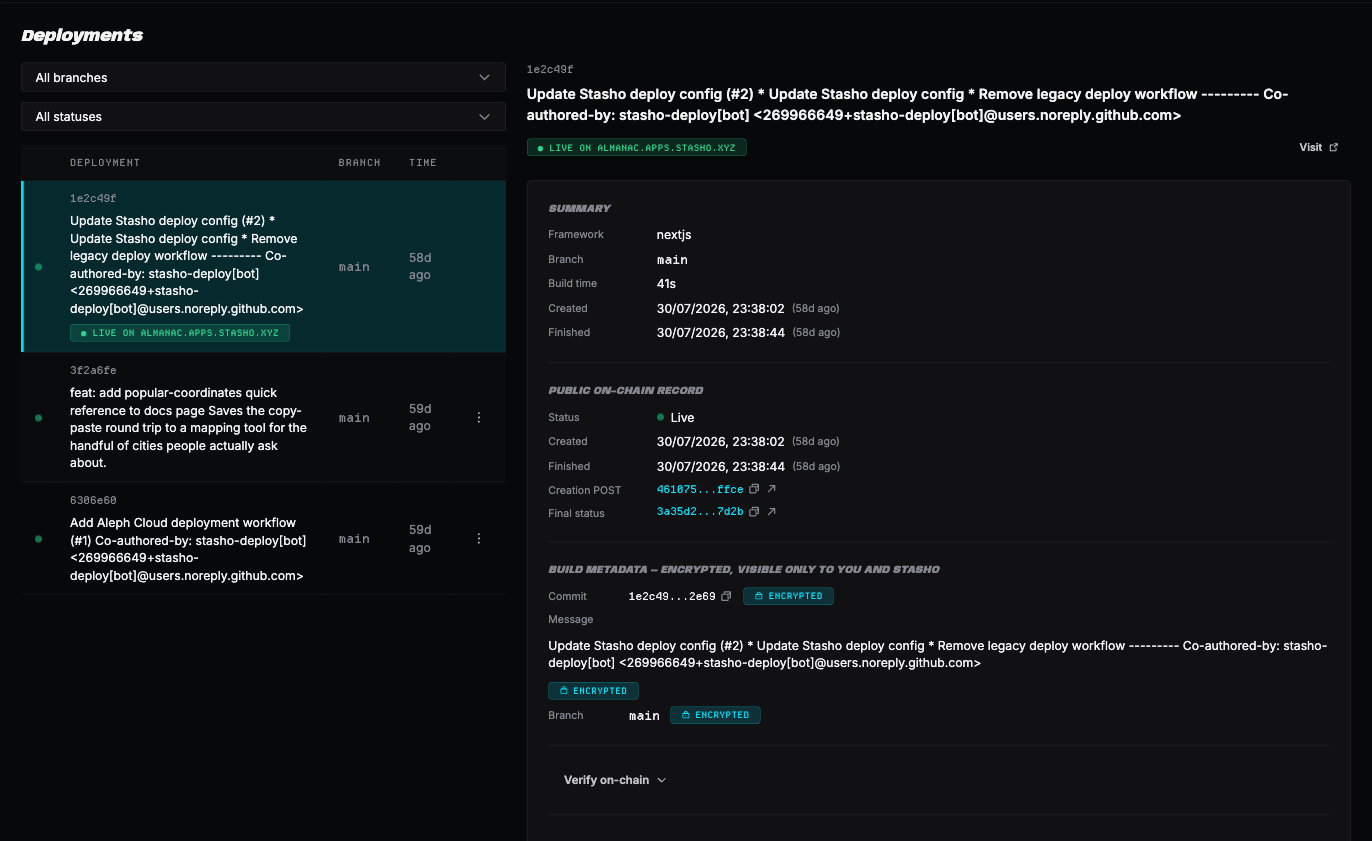Click the 6306e60 commit hash label
This screenshot has width=1372, height=841.
(93, 500)
